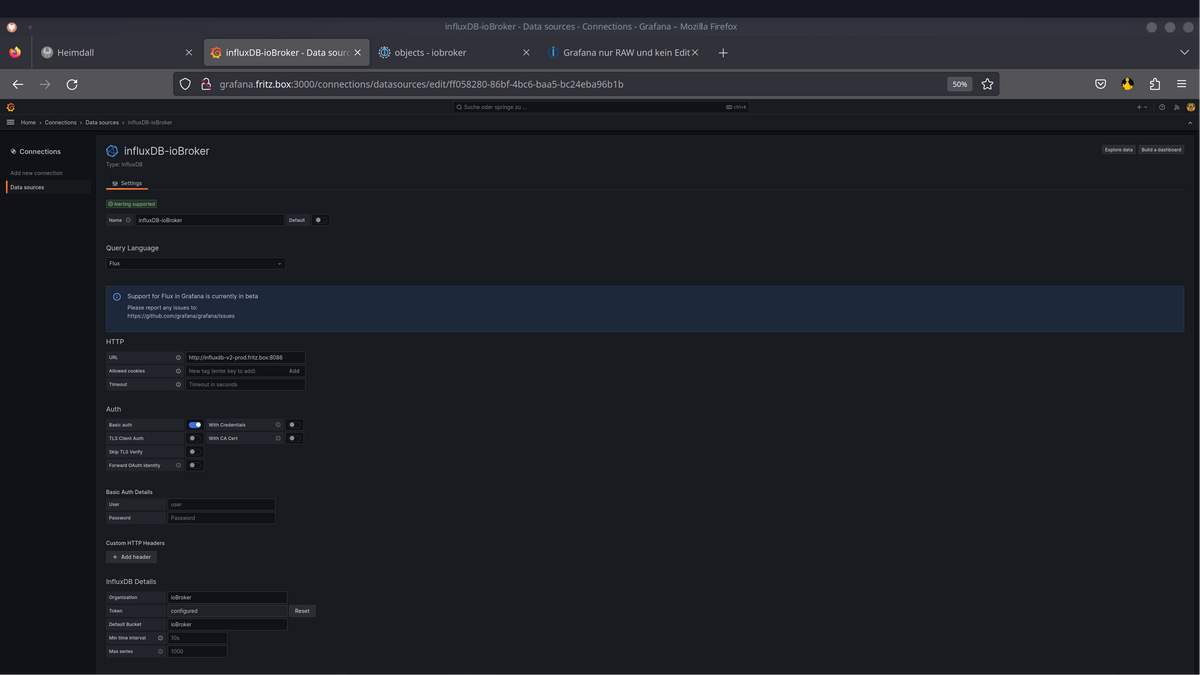The width and height of the screenshot is (1200, 675).
Task: Close the Heimdall tab
Action: [x=189, y=52]
